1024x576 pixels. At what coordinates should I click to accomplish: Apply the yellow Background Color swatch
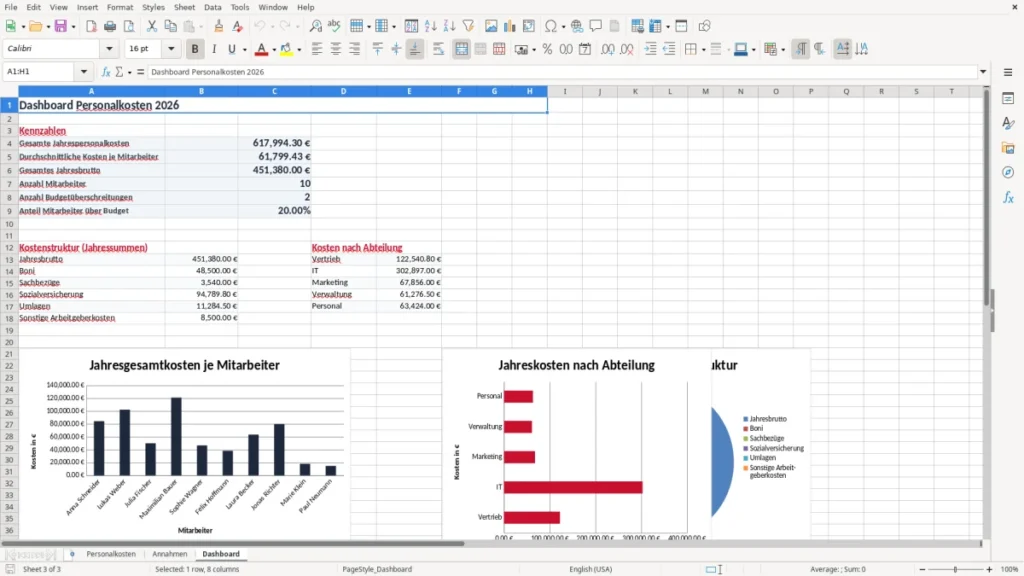(286, 49)
